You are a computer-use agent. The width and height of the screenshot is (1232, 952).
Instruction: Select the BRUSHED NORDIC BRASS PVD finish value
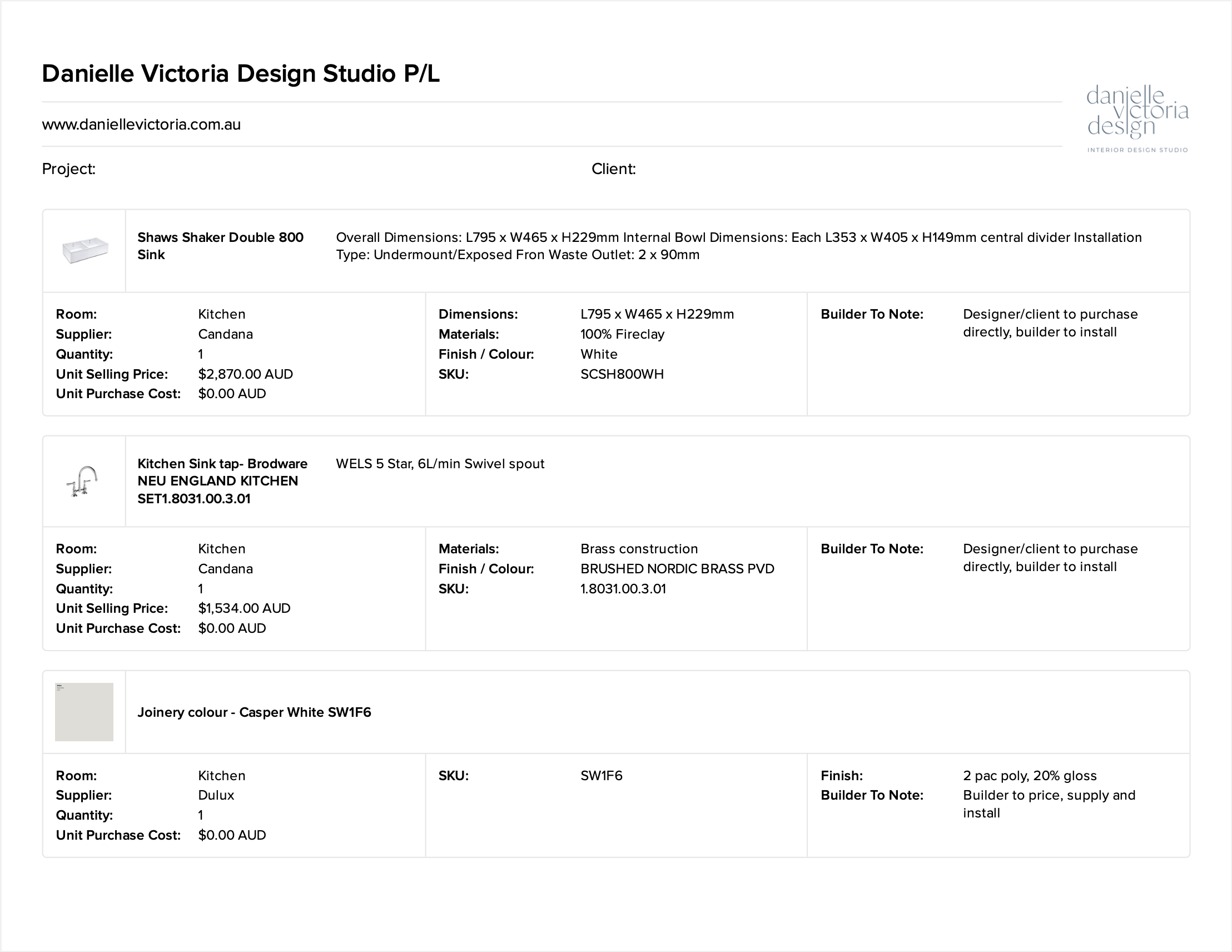coord(678,569)
